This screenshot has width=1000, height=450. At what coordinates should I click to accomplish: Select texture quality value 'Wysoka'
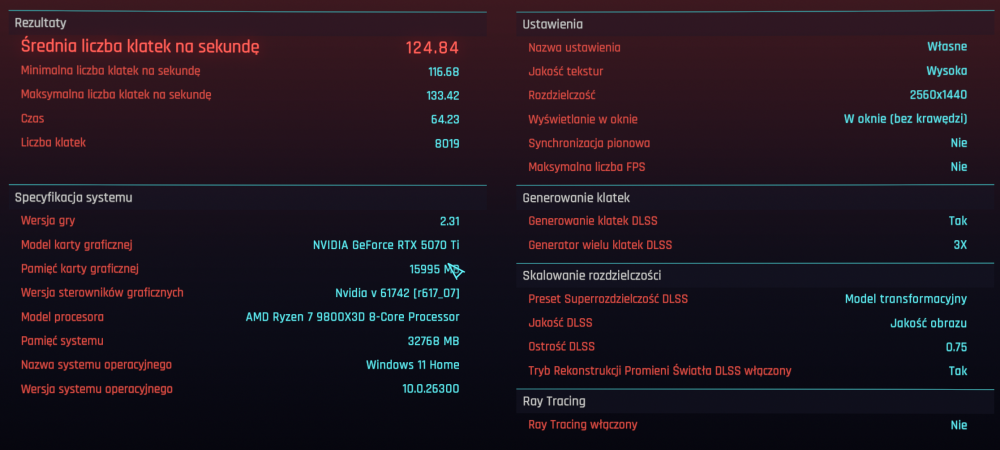(x=946, y=71)
